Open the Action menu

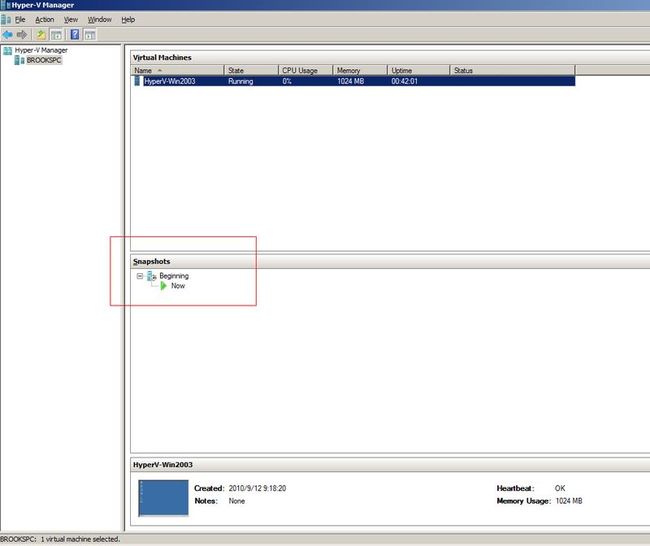coord(44,19)
